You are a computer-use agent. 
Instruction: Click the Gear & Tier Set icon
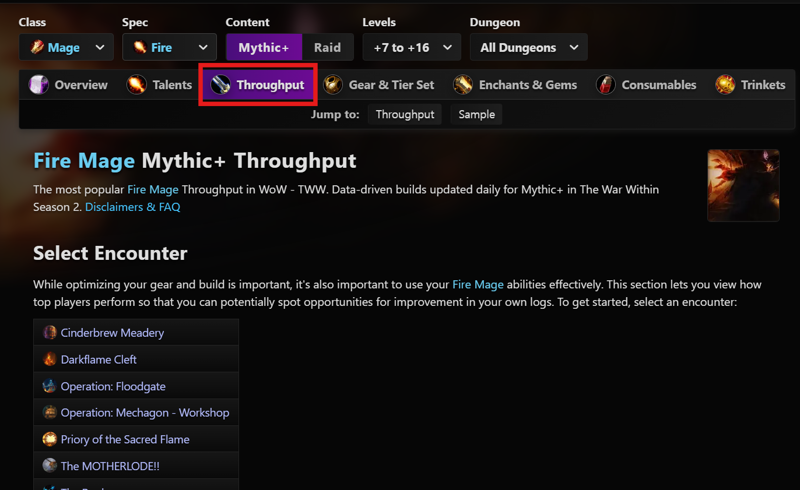[333, 85]
